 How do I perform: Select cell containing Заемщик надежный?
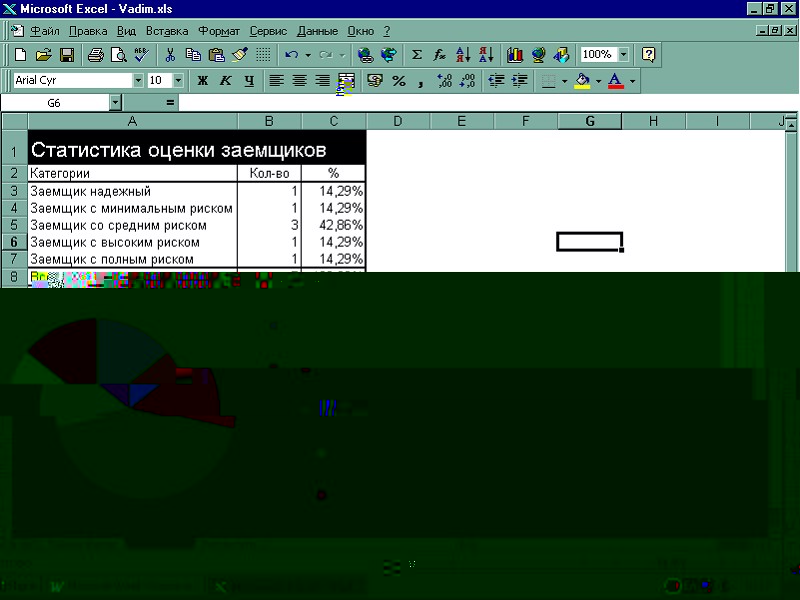[x=132, y=191]
